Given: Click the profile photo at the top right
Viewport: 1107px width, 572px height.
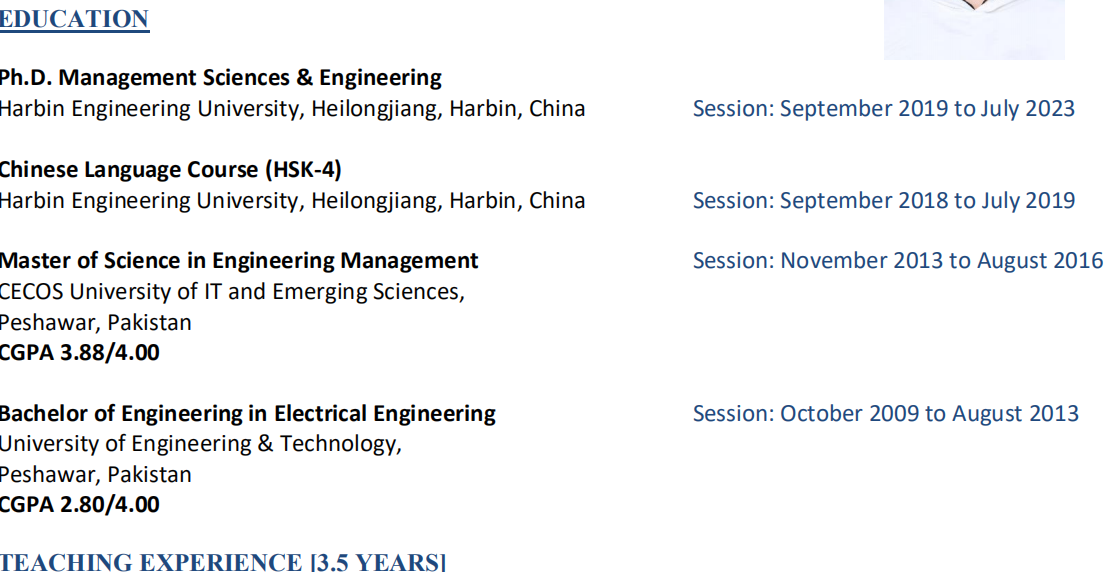Looking at the screenshot, I should point(973,29).
